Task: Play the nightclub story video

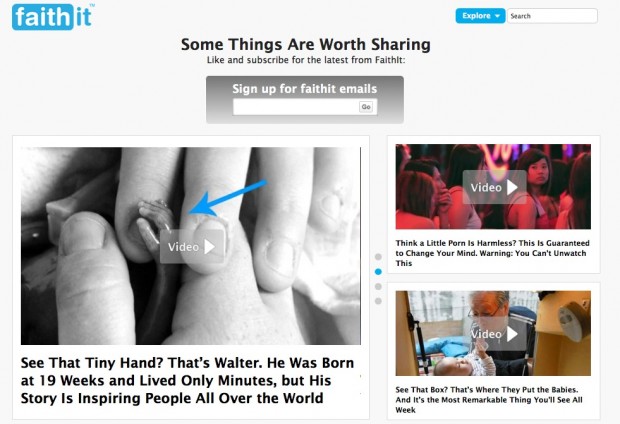Action: [x=494, y=187]
